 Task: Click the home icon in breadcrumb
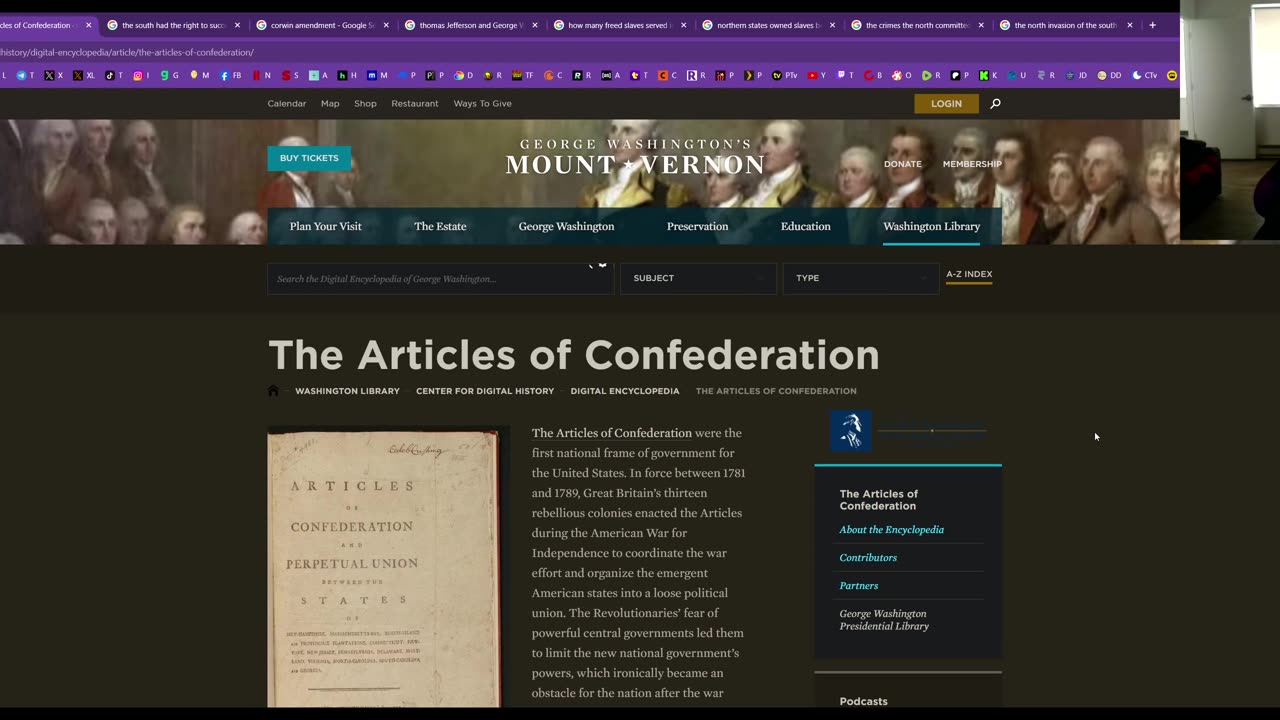click(x=273, y=391)
